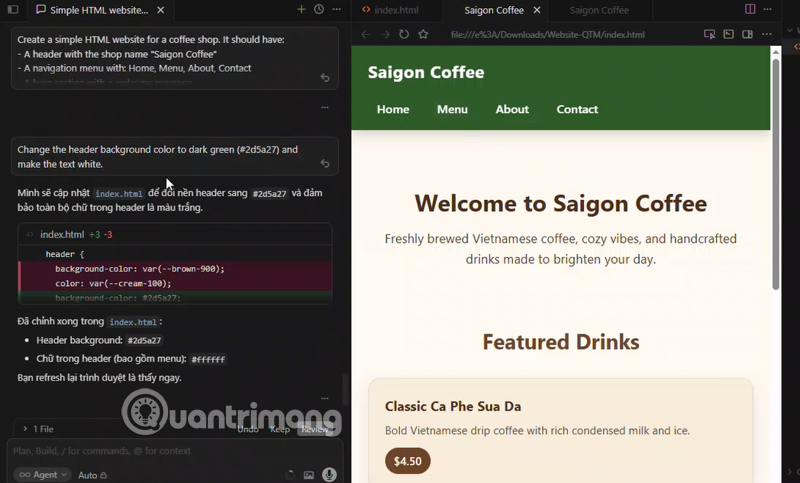Revert the 'Change the header background' message
Viewport: 800px width, 483px height.
tap(325, 163)
